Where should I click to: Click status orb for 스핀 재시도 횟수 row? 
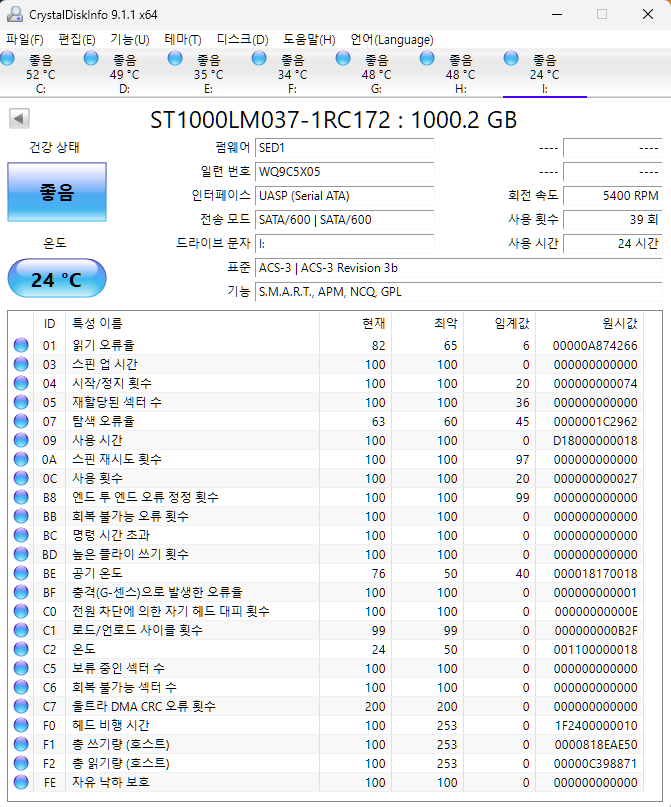(x=21, y=459)
